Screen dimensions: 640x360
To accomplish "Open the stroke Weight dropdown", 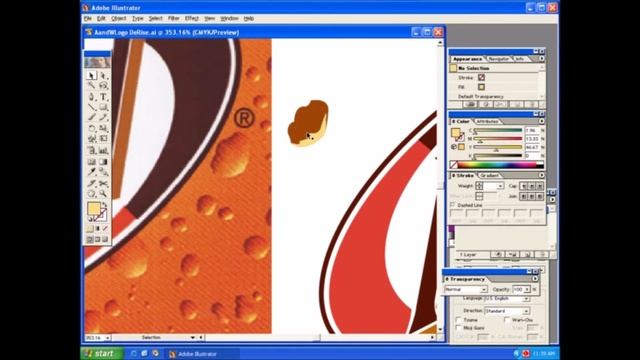I will [500, 186].
